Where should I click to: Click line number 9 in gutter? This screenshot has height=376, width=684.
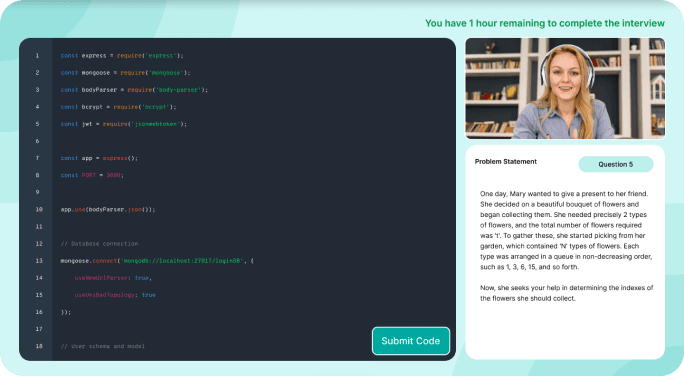click(38, 192)
